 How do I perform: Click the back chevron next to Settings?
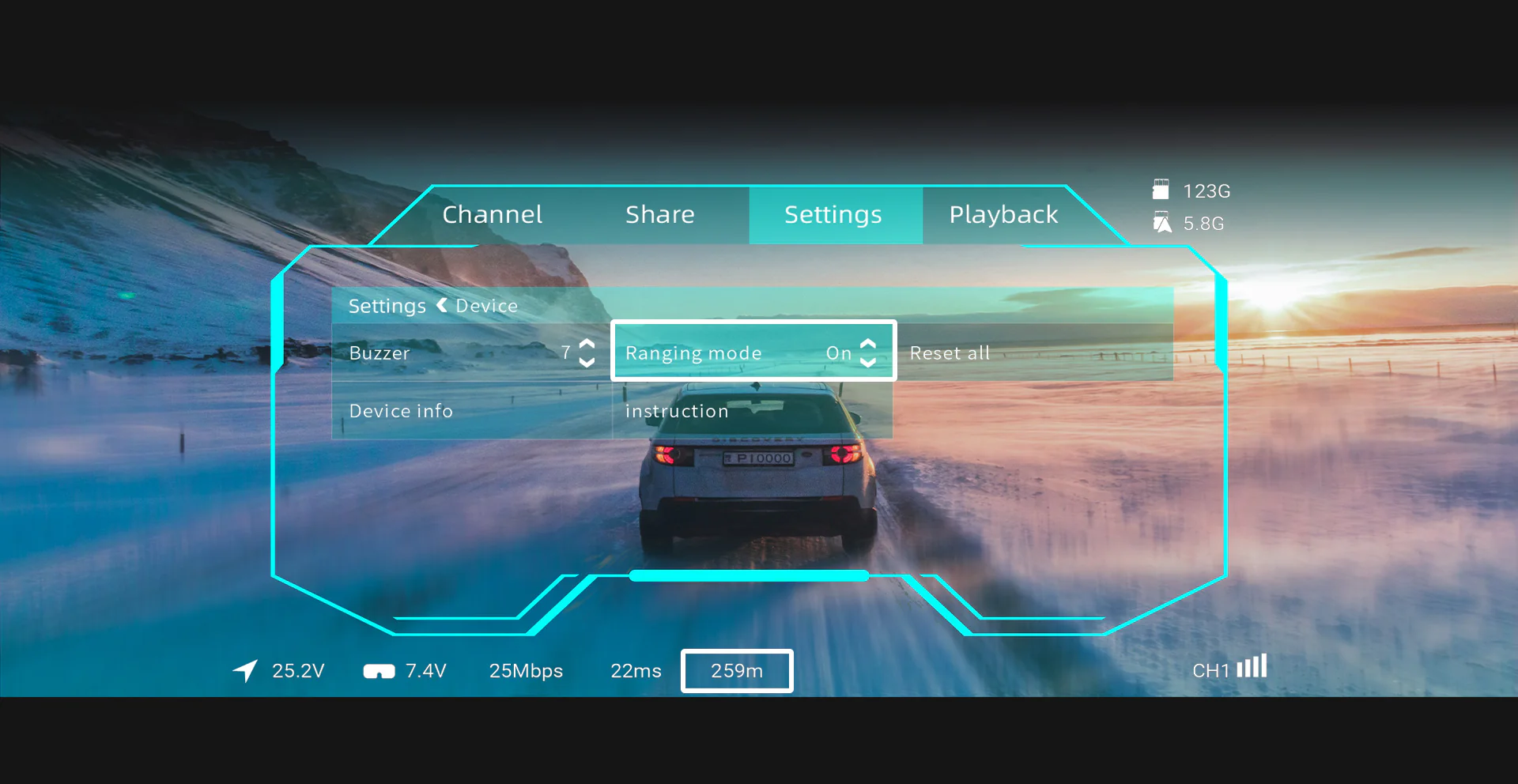[441, 305]
